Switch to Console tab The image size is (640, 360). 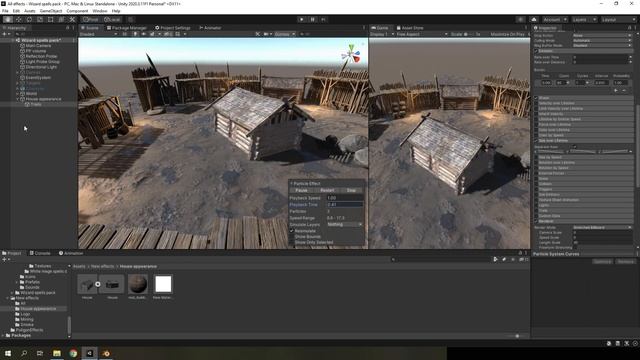coord(40,253)
